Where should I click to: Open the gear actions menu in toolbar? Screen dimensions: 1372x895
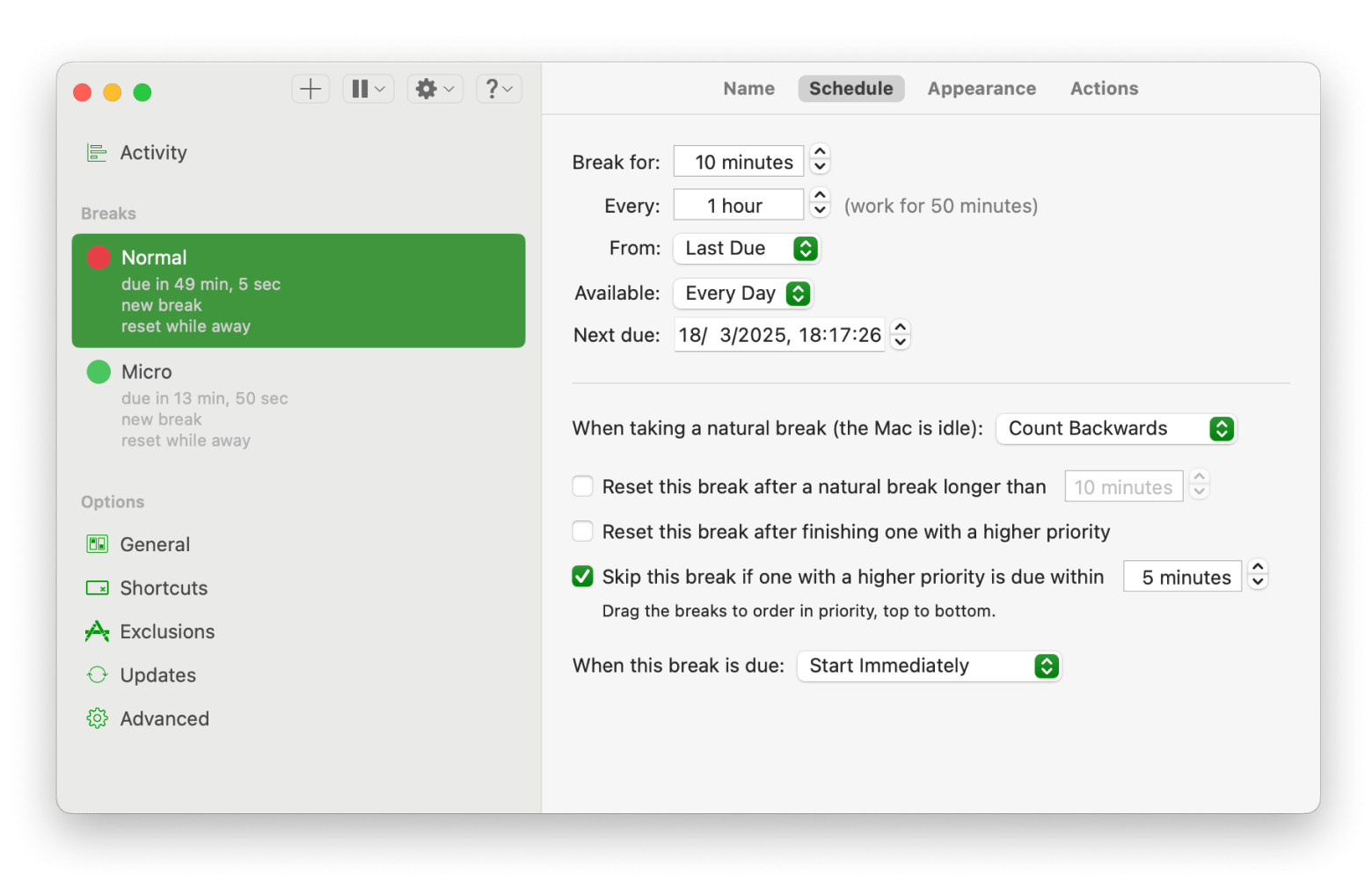pos(434,89)
